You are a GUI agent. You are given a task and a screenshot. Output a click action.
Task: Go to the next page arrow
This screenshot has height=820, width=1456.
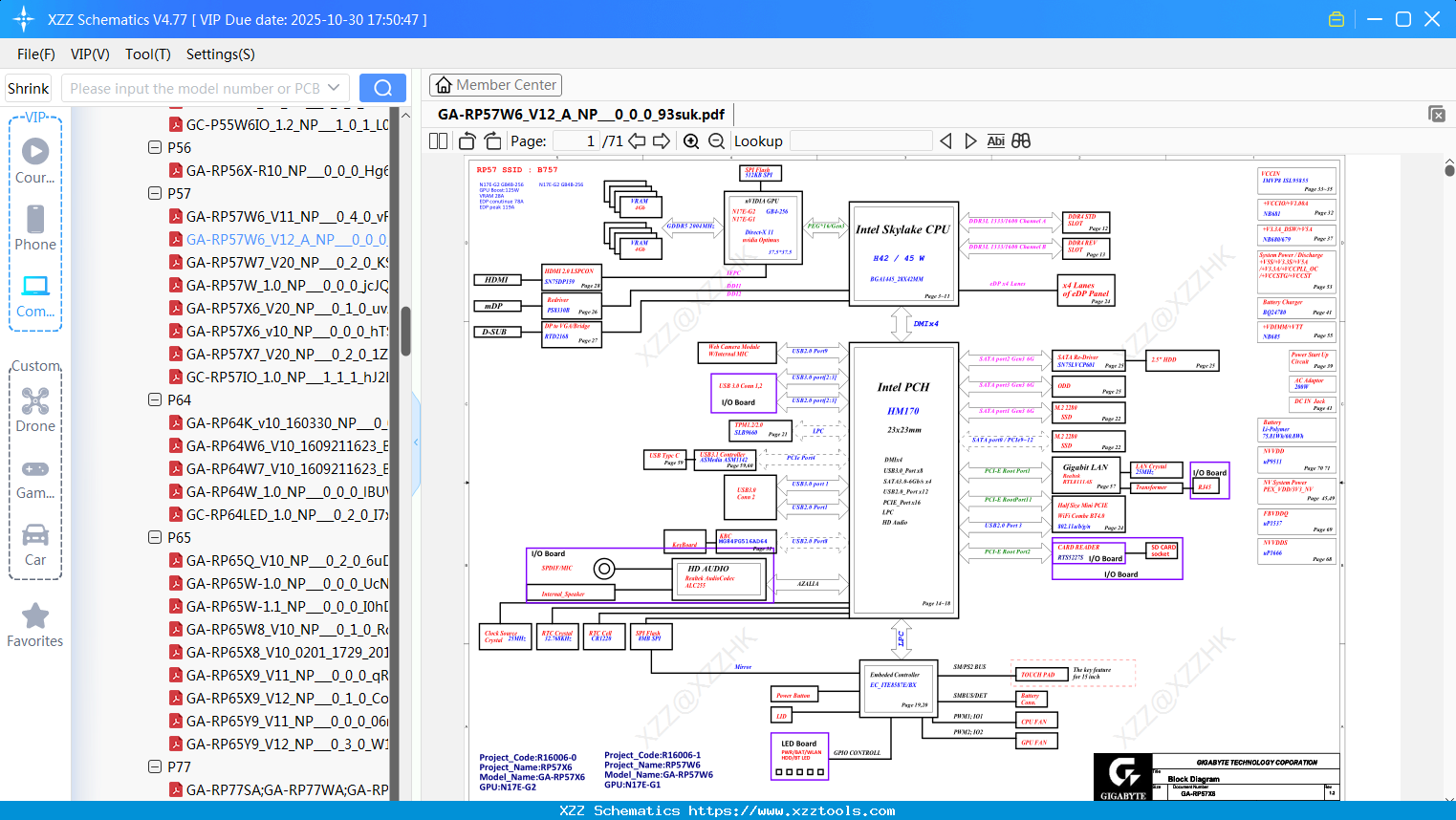(662, 141)
